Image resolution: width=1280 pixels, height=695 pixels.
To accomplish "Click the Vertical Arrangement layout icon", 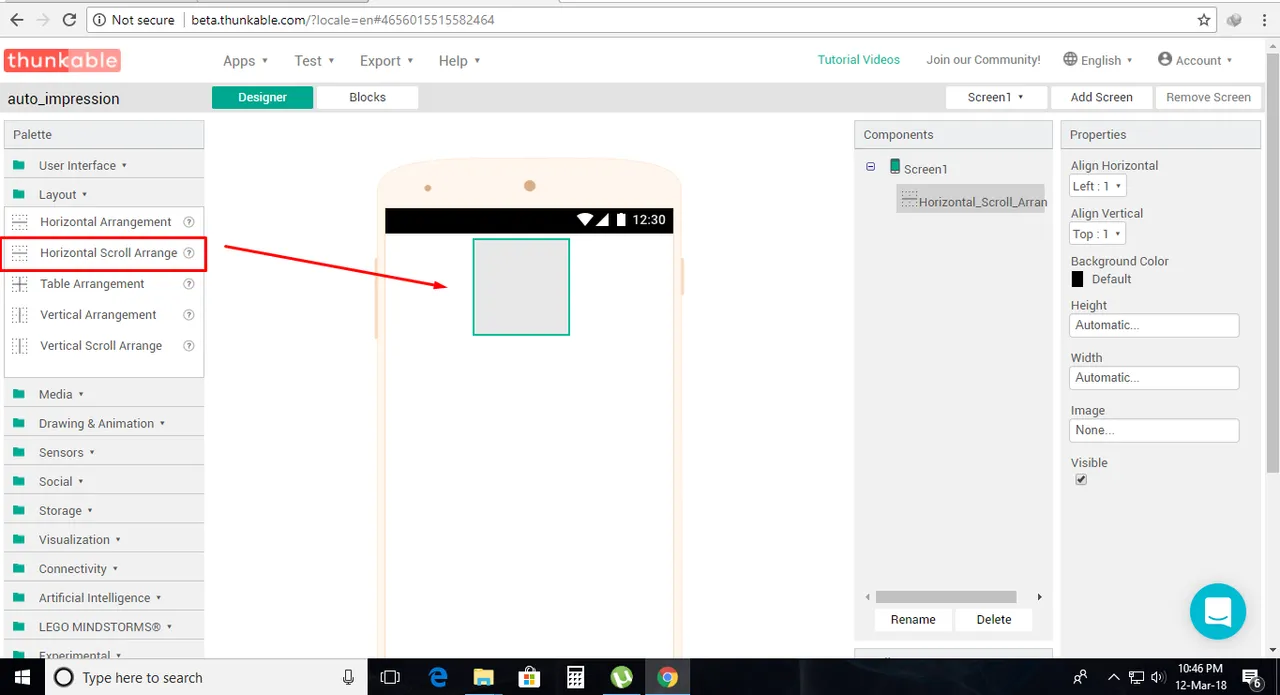I will pos(20,315).
